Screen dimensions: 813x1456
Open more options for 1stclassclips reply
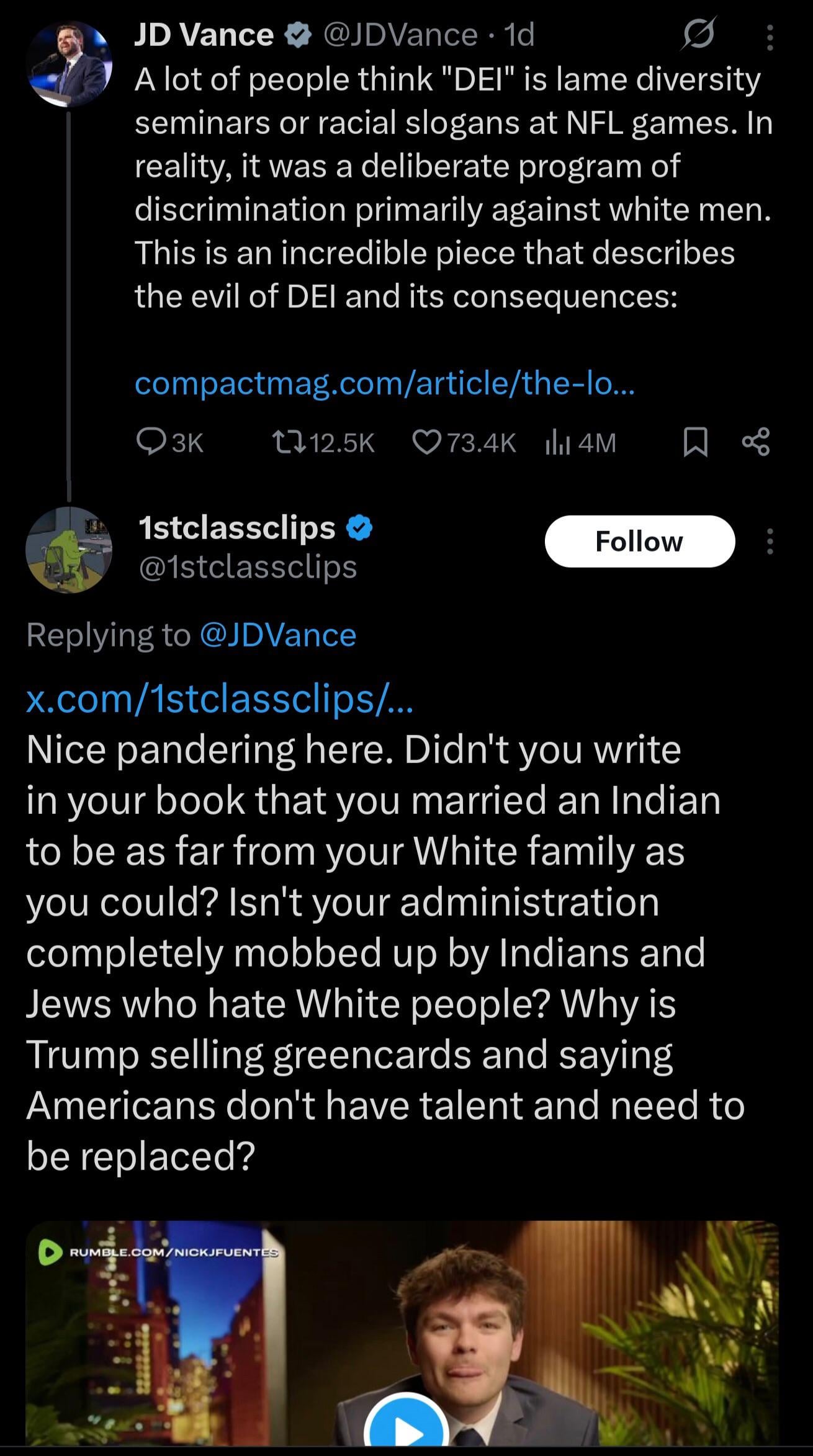coord(770,542)
